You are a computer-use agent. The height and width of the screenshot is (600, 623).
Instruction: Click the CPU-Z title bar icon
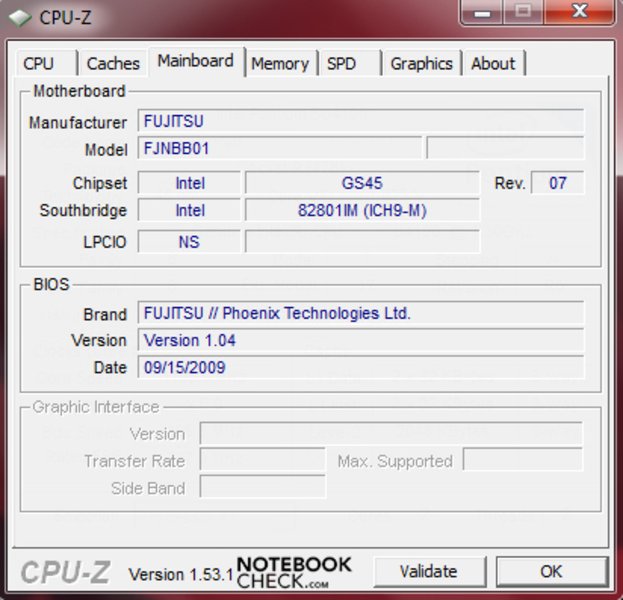(20, 17)
